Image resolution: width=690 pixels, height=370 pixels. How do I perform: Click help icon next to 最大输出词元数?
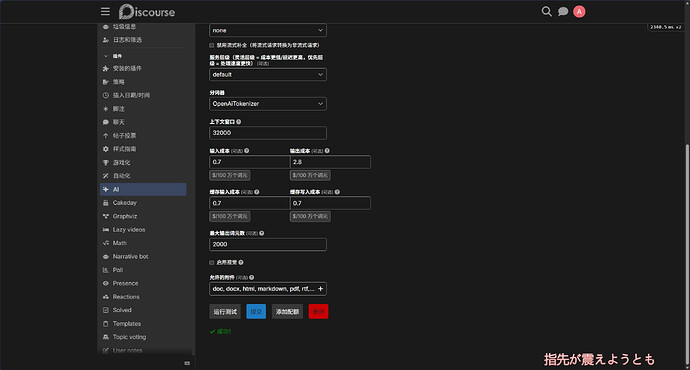coord(261,233)
